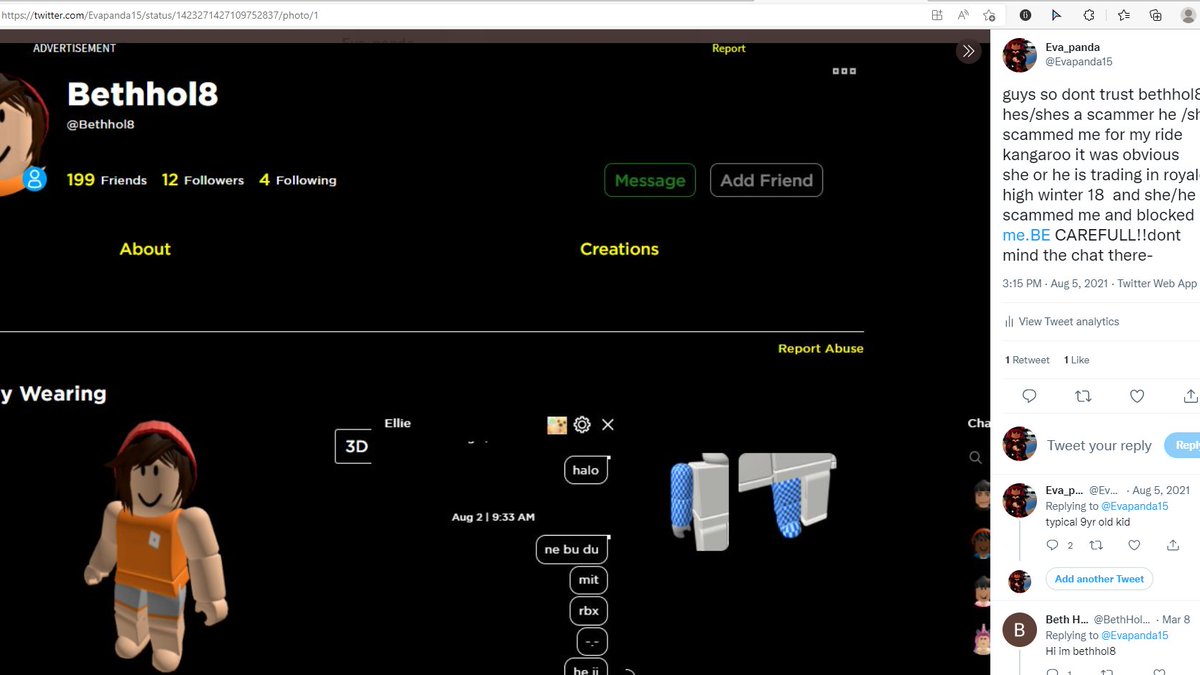The width and height of the screenshot is (1200, 675).
Task: Click the Tweet your reply field
Action: (1099, 446)
